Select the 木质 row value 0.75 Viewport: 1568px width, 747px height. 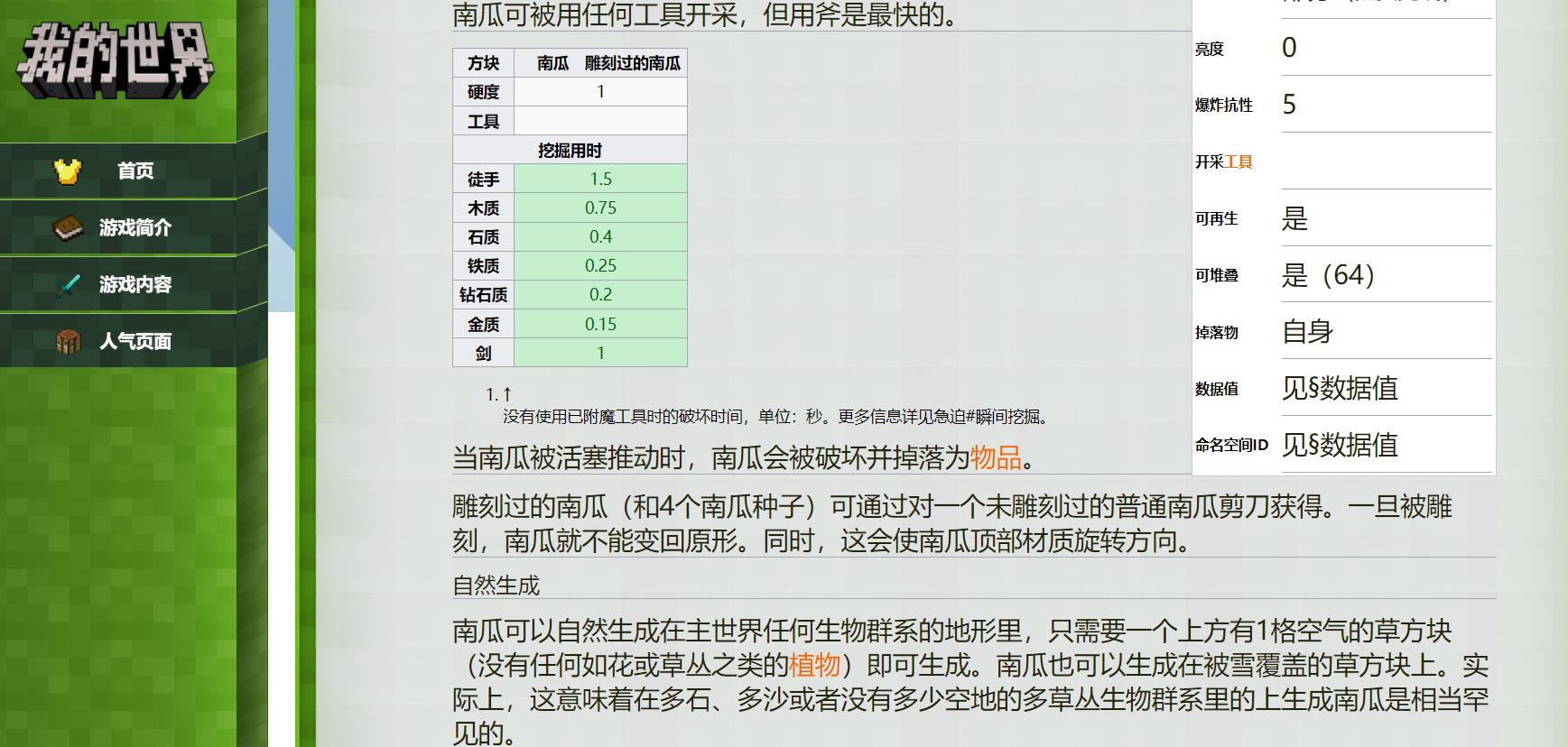(600, 207)
